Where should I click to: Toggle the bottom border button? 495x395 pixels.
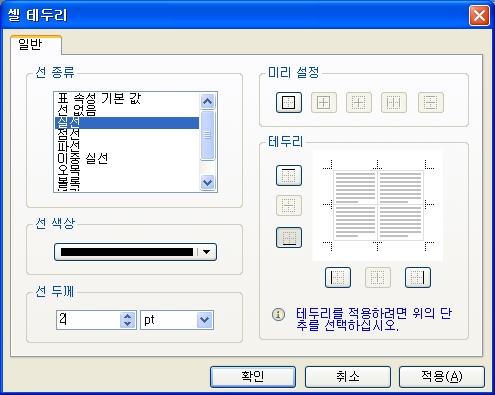click(x=289, y=238)
